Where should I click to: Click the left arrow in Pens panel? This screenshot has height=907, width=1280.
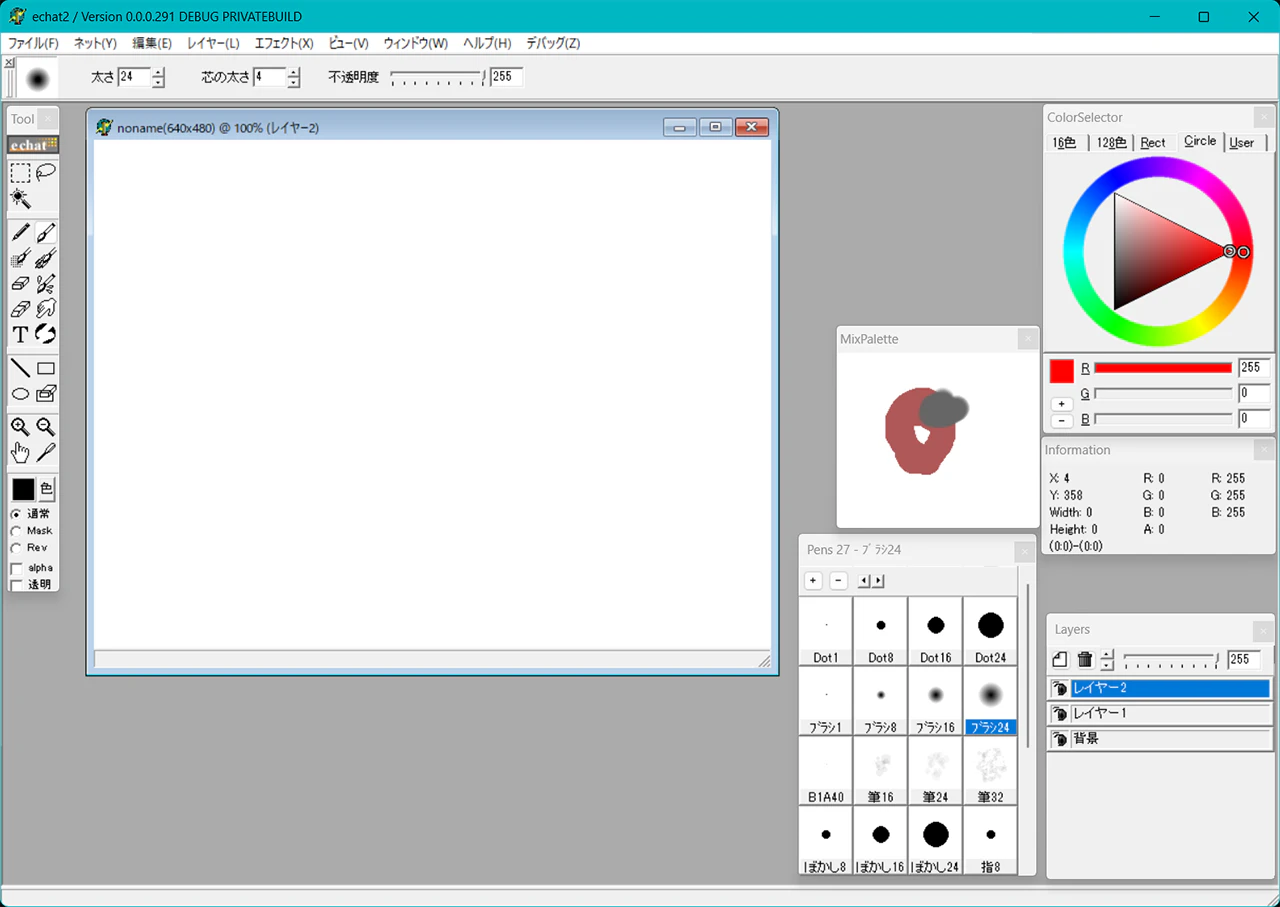tap(864, 581)
